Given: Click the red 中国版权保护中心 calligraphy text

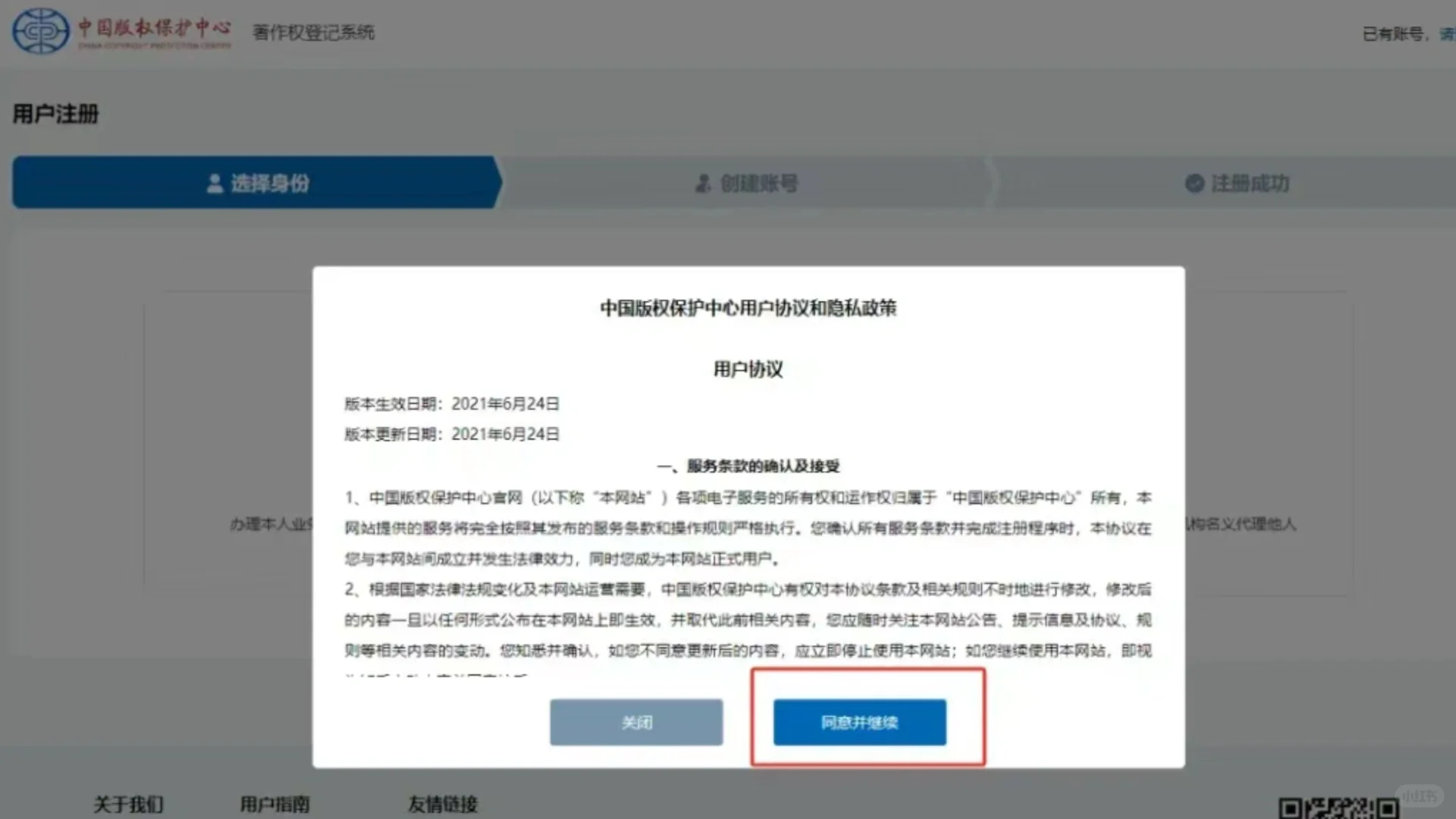Looking at the screenshot, I should tap(155, 28).
